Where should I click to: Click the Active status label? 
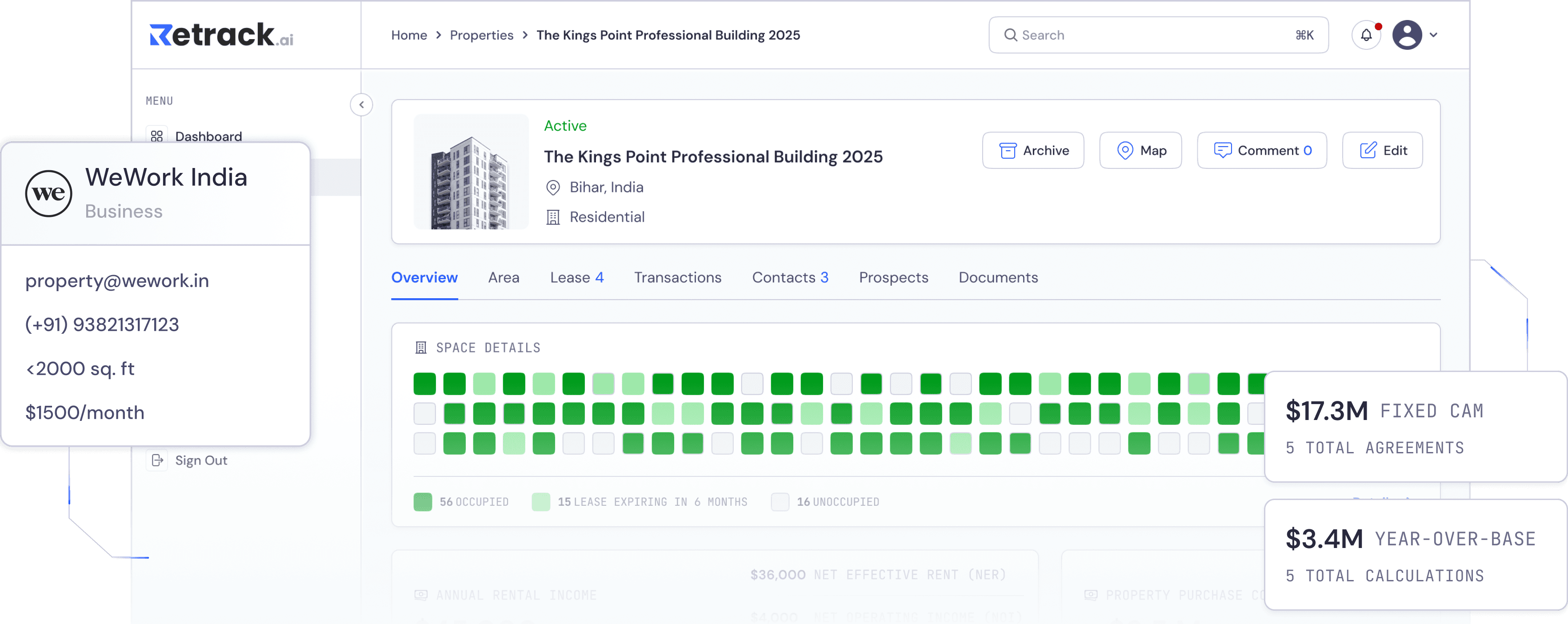pyautogui.click(x=565, y=125)
